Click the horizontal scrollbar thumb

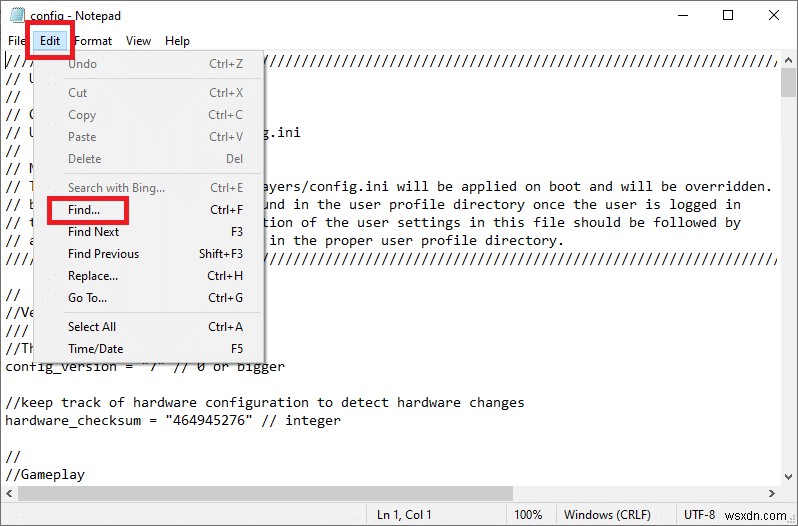coord(266,493)
